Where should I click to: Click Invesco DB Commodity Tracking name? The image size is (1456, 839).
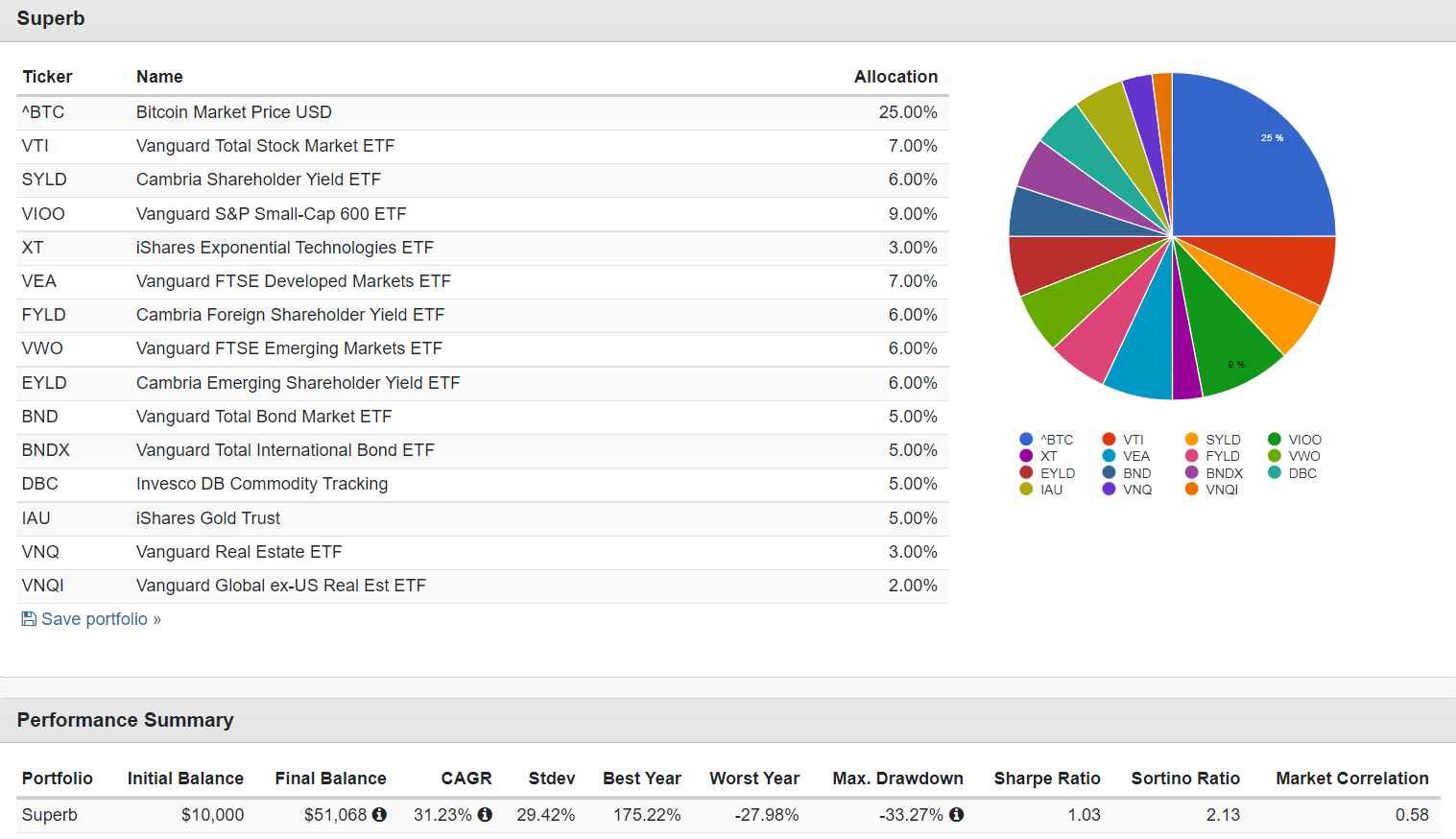[262, 484]
